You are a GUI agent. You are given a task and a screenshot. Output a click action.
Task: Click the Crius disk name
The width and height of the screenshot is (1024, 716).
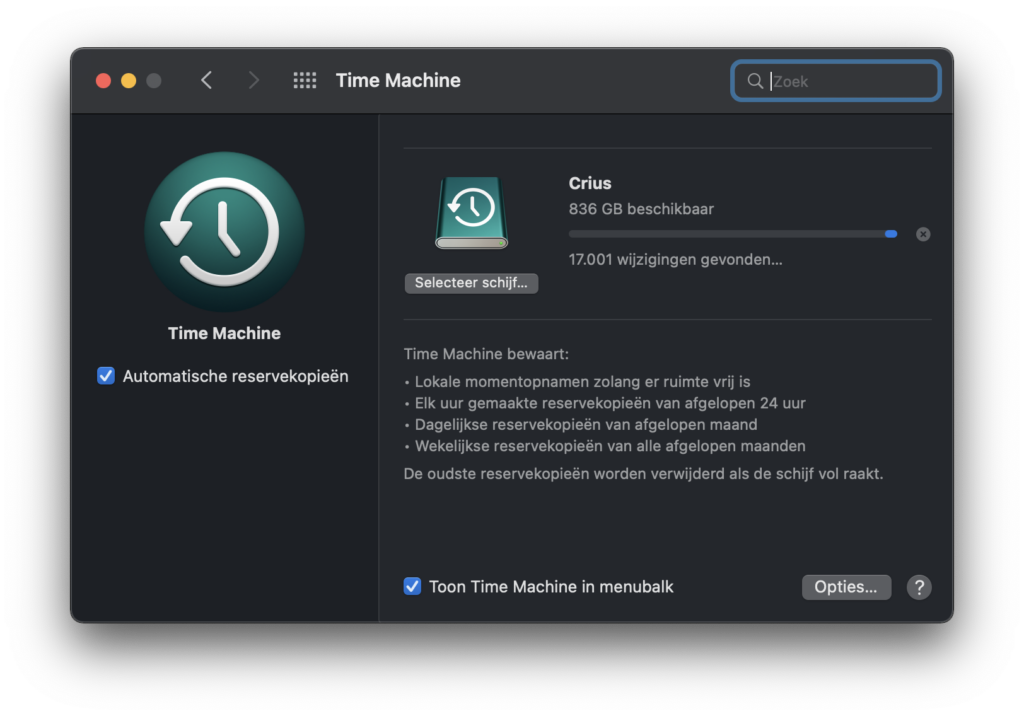(x=590, y=184)
